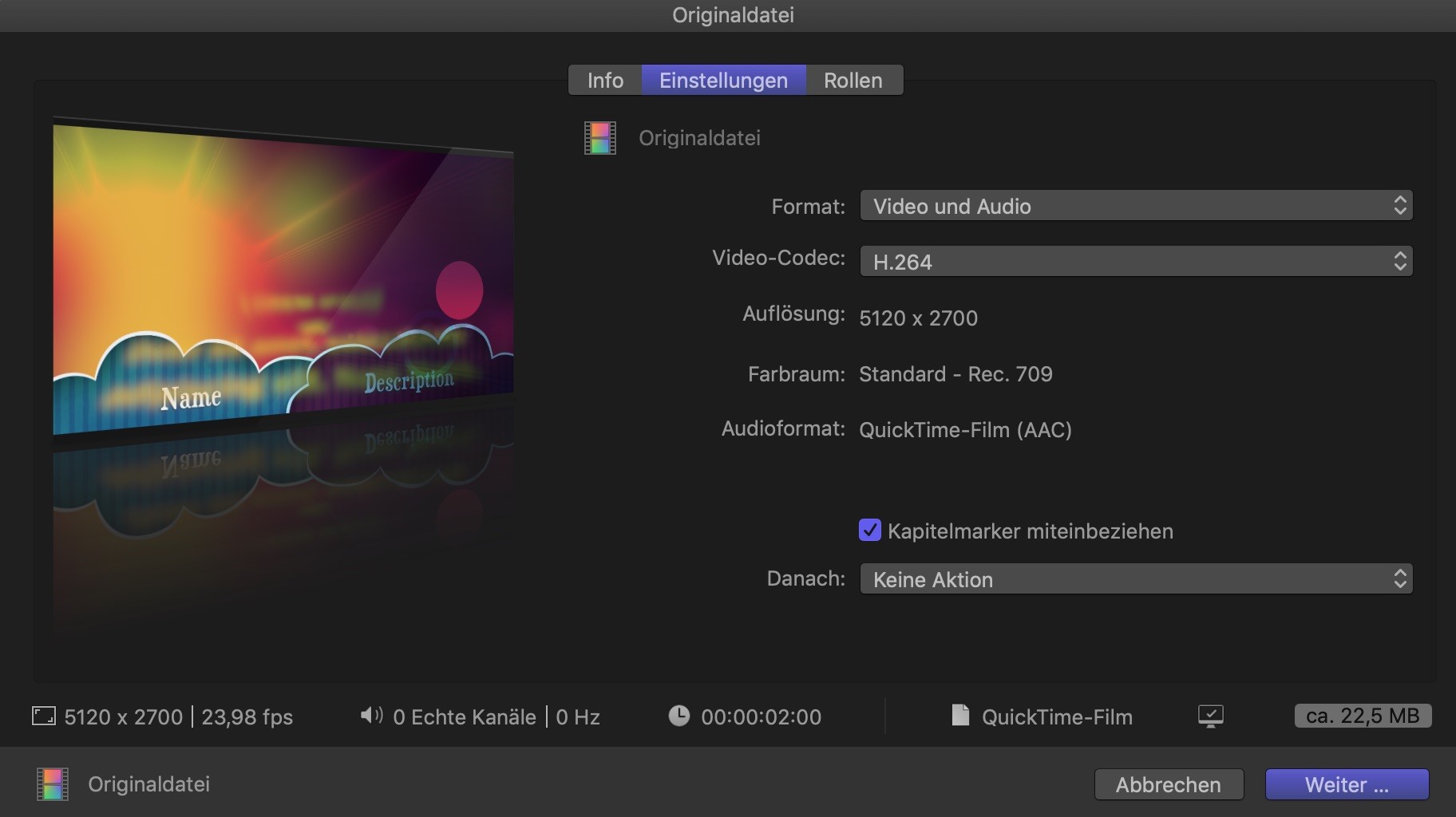Click the 23,98 fps frame rate text
The image size is (1456, 817).
pos(247,717)
